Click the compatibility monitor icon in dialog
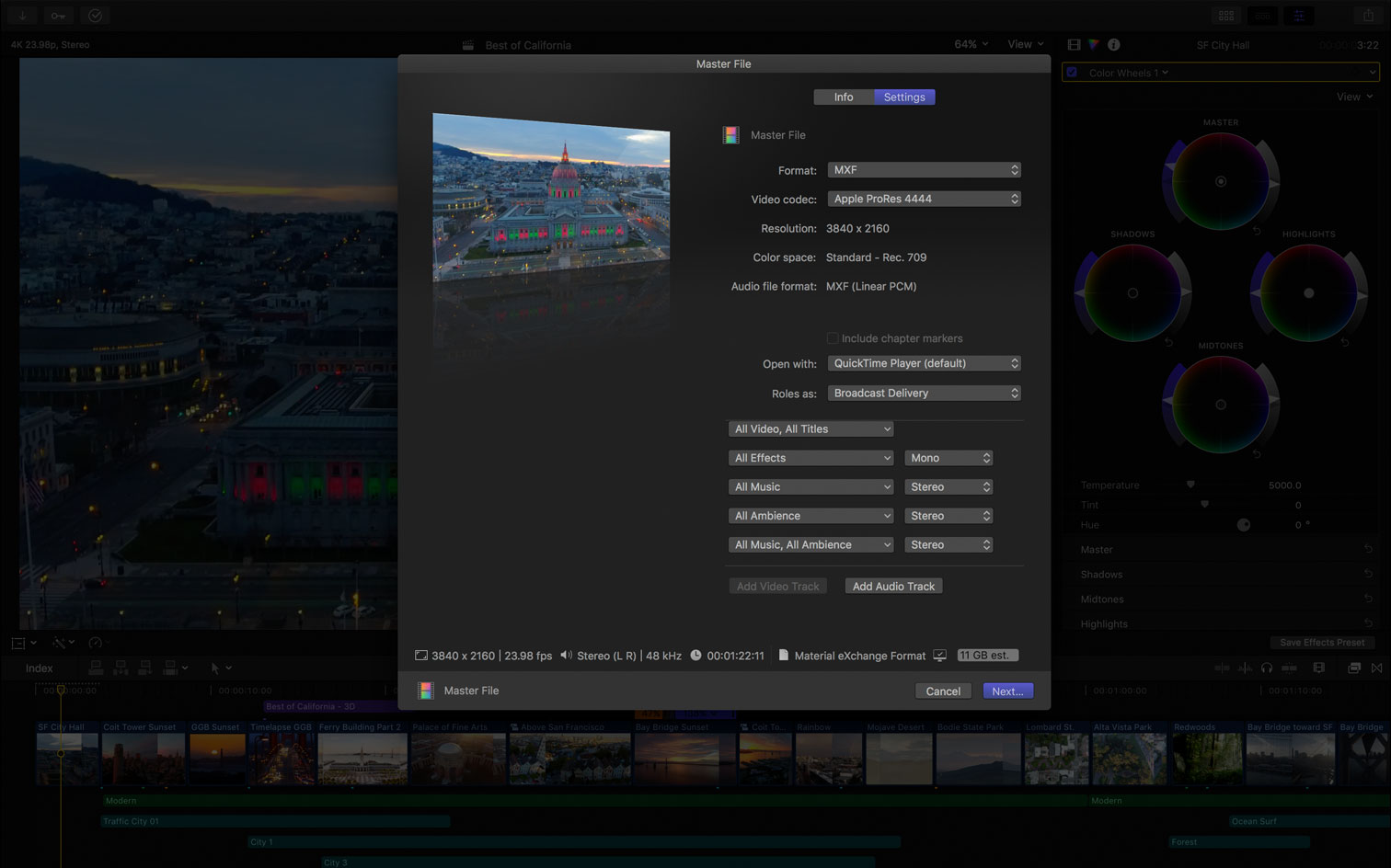 [x=939, y=656]
